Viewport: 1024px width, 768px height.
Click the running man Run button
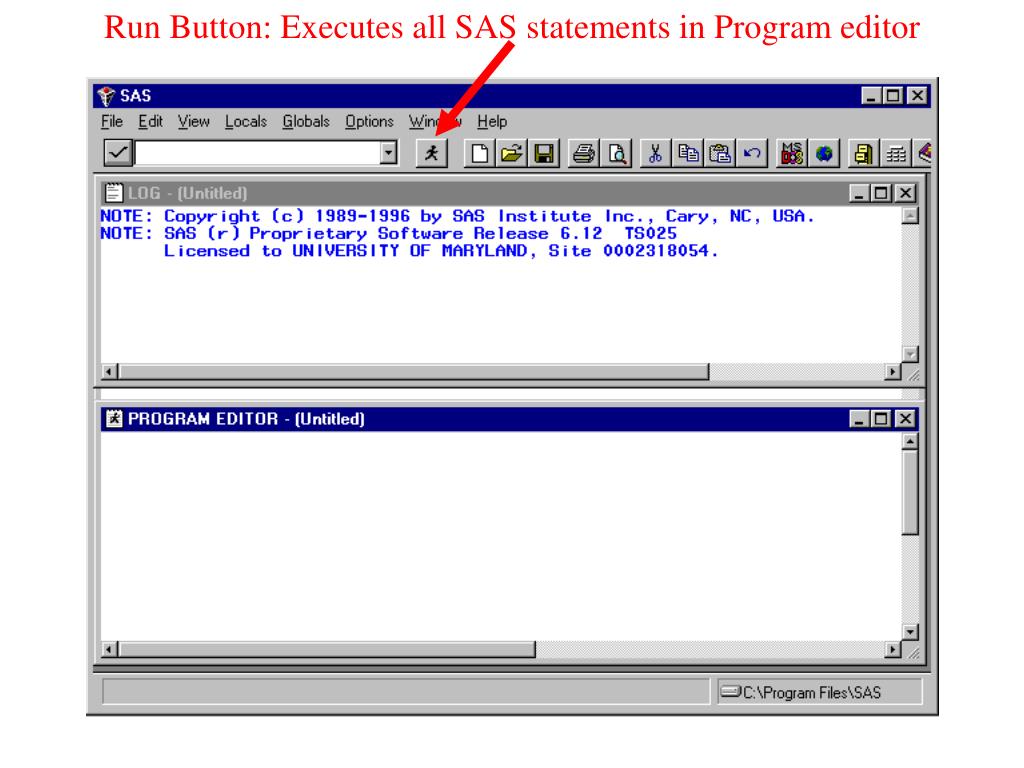pos(432,154)
